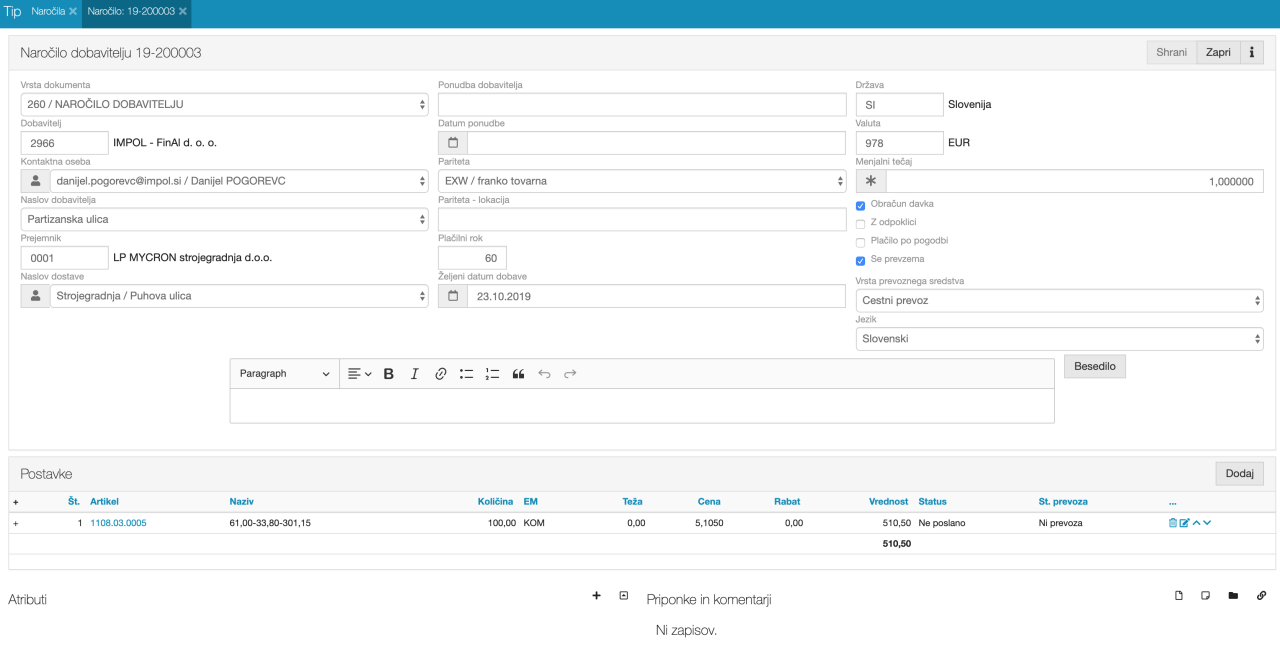Delete the order line with trash icon
The height and width of the screenshot is (654, 1280).
pyautogui.click(x=1173, y=523)
